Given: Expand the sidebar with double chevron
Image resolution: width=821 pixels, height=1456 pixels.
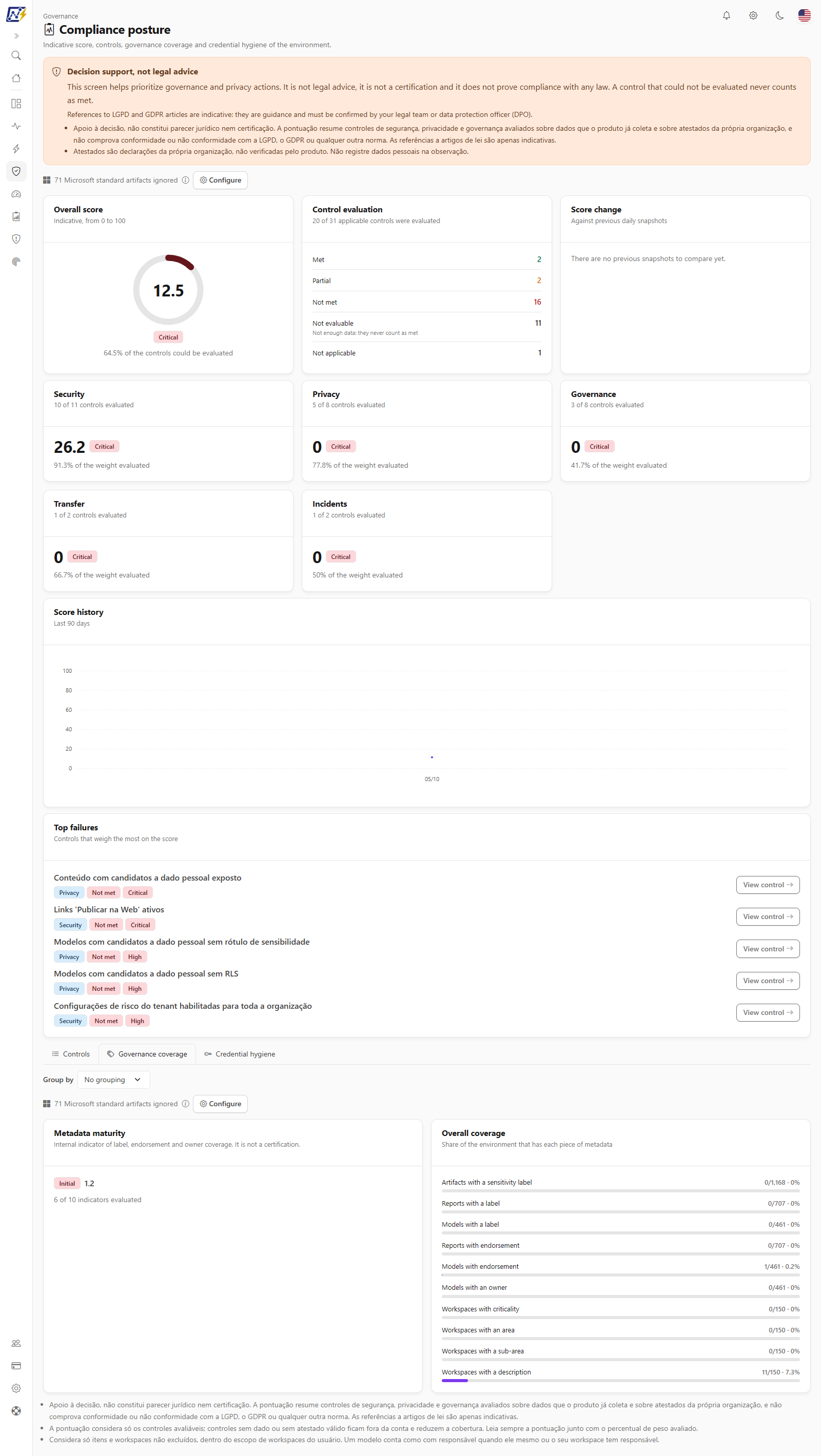Looking at the screenshot, I should (16, 36).
